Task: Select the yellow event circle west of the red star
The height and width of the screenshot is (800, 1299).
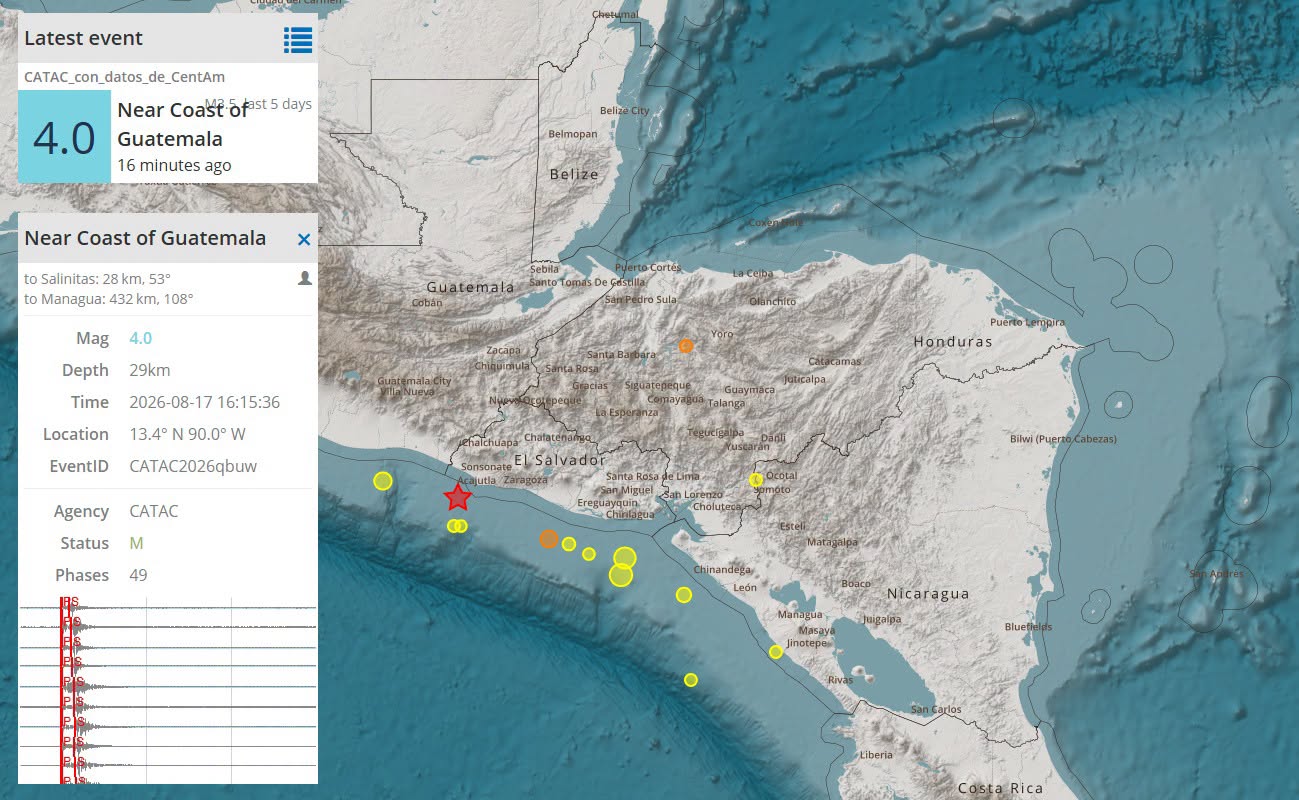Action: pos(383,481)
